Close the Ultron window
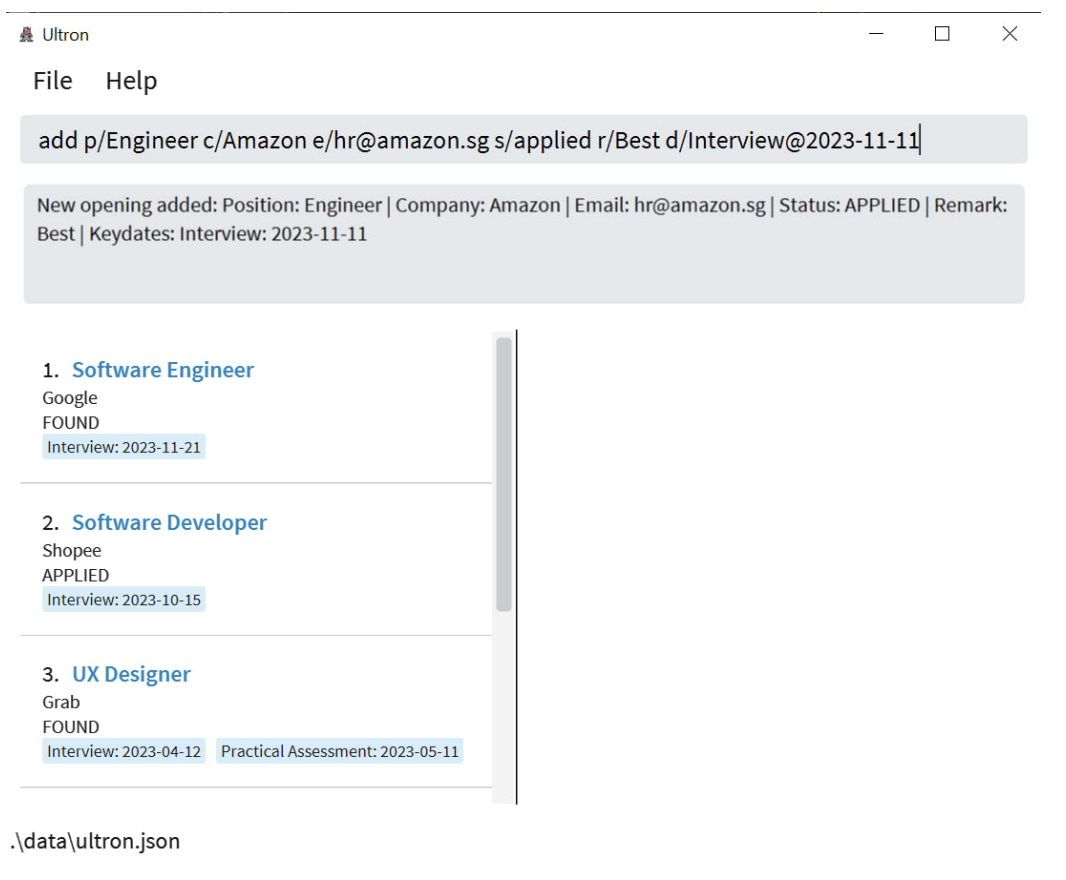The image size is (1066, 880). (1010, 34)
